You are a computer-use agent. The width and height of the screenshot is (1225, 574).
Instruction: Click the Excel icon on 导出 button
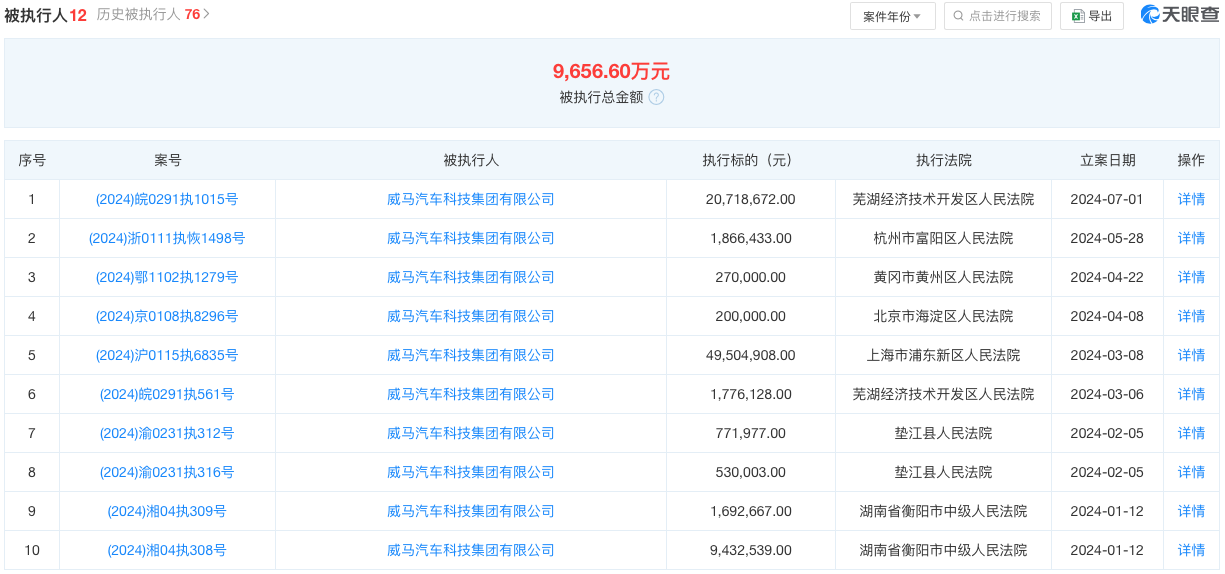1078,16
